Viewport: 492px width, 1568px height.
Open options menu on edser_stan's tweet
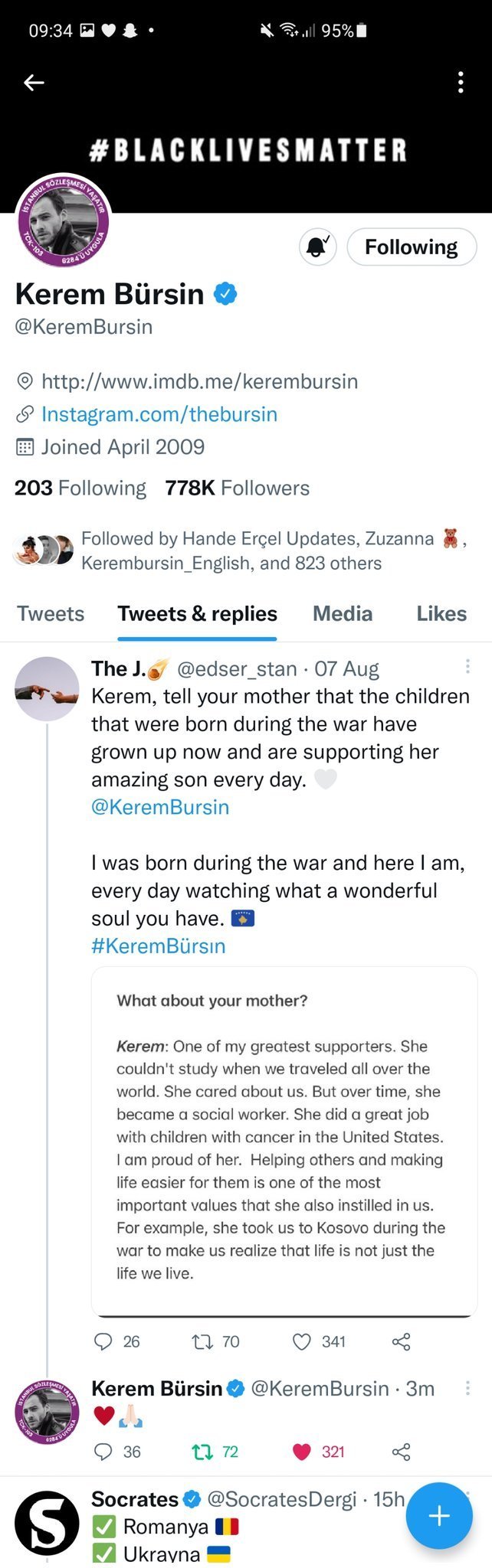click(x=467, y=667)
